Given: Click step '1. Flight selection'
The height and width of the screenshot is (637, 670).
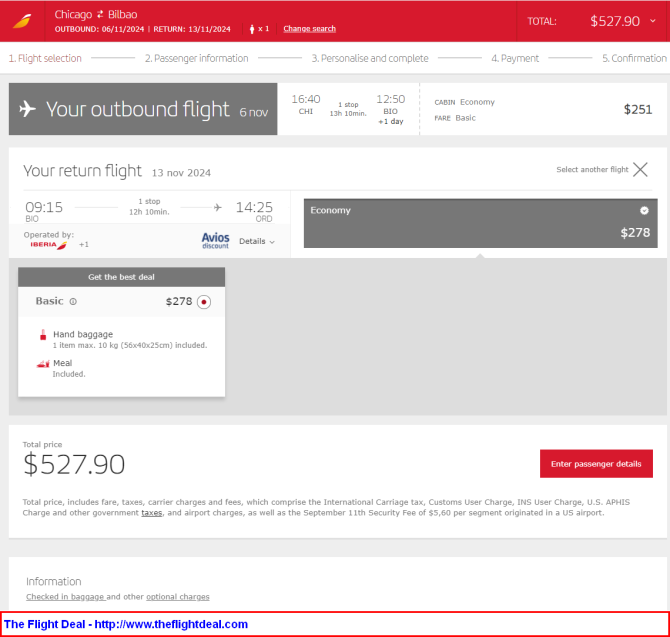Looking at the screenshot, I should pyautogui.click(x=45, y=58).
